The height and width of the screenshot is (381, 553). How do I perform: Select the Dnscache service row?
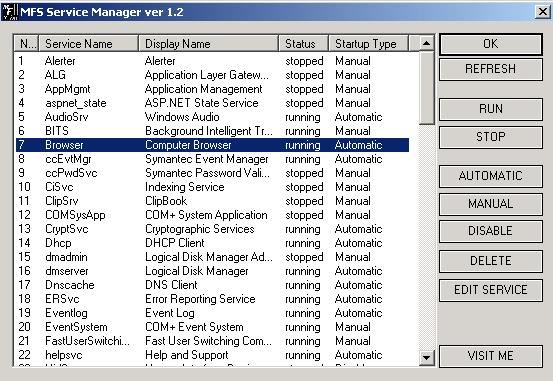point(212,285)
